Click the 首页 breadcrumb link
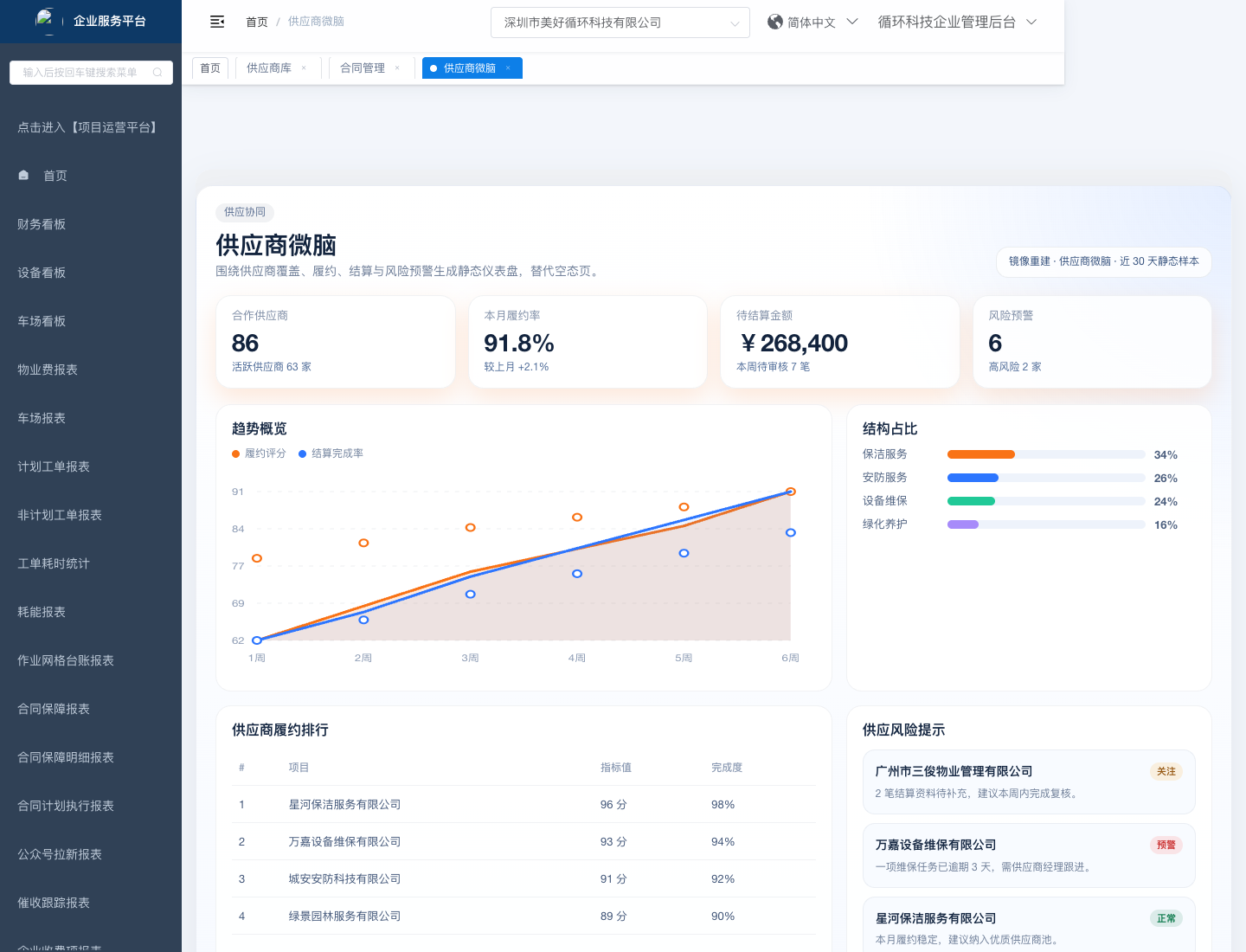1246x952 pixels. pos(257,22)
